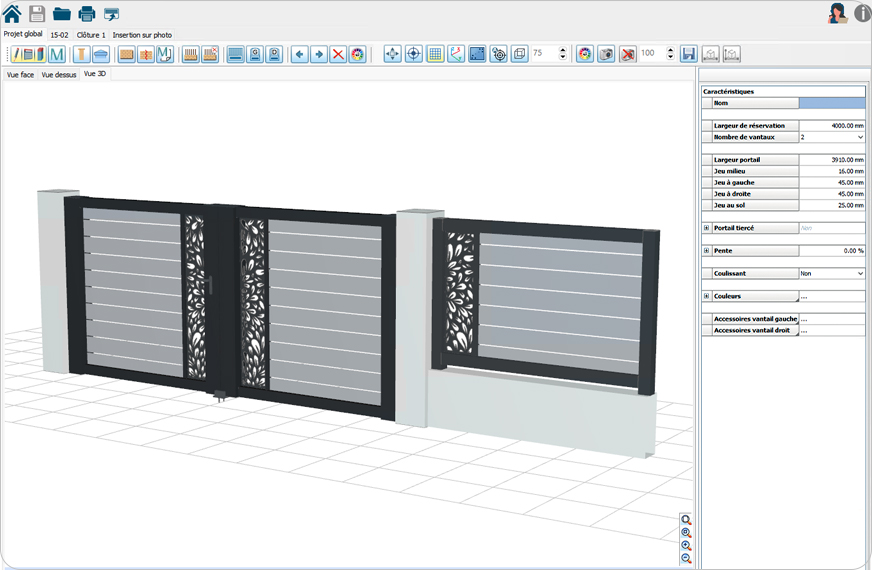Screen dimensions: 872x570
Task: Increase the 75 value using the spinner
Action: pyautogui.click(x=563, y=50)
